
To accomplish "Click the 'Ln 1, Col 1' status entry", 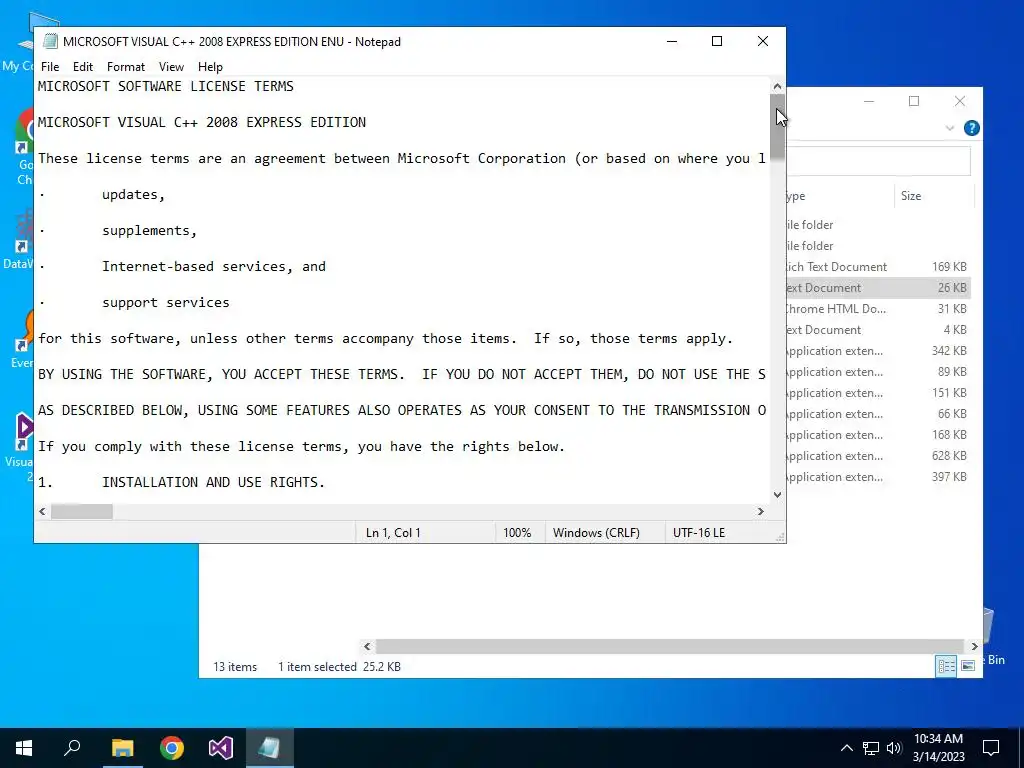I will coord(393,533).
